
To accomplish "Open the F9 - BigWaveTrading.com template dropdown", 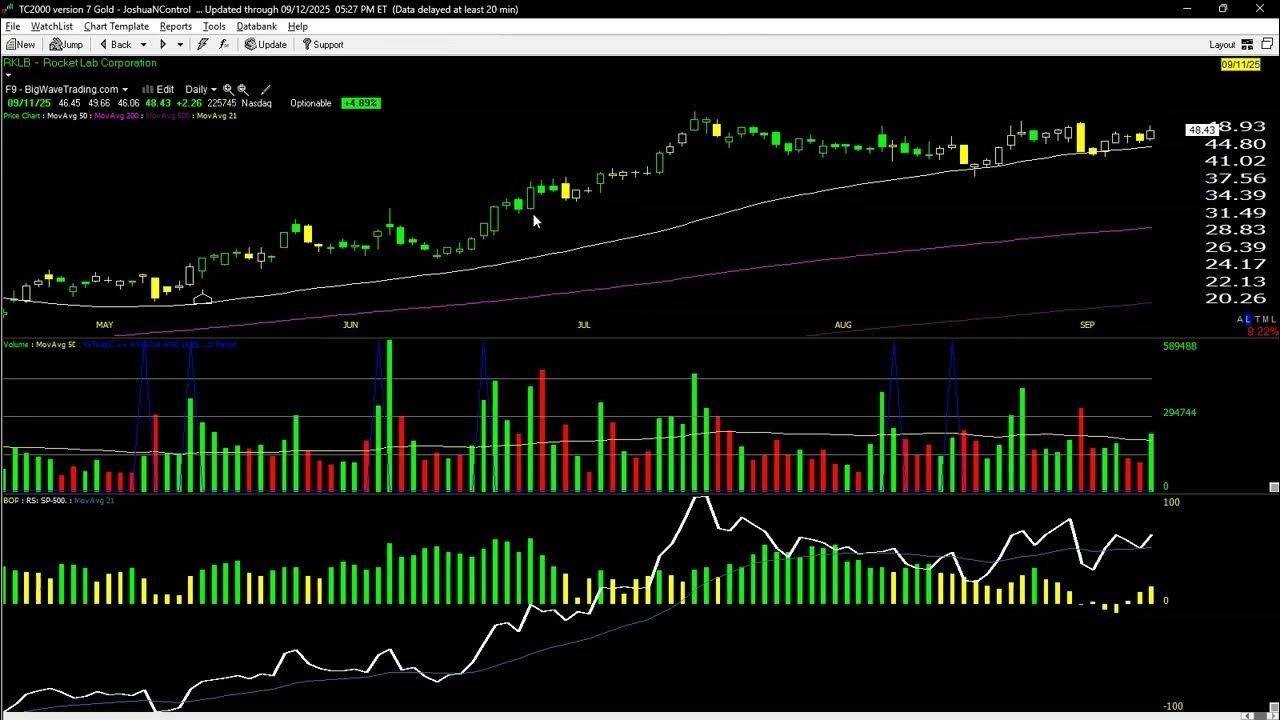I will coord(66,89).
